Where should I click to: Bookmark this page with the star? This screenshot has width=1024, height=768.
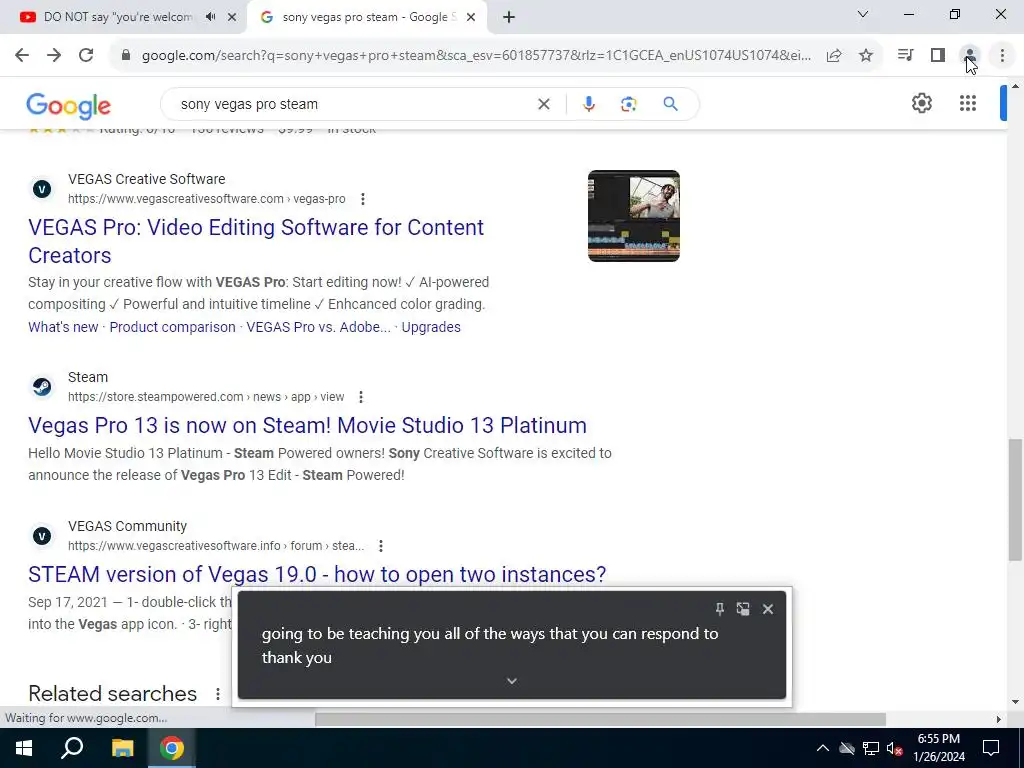(866, 56)
